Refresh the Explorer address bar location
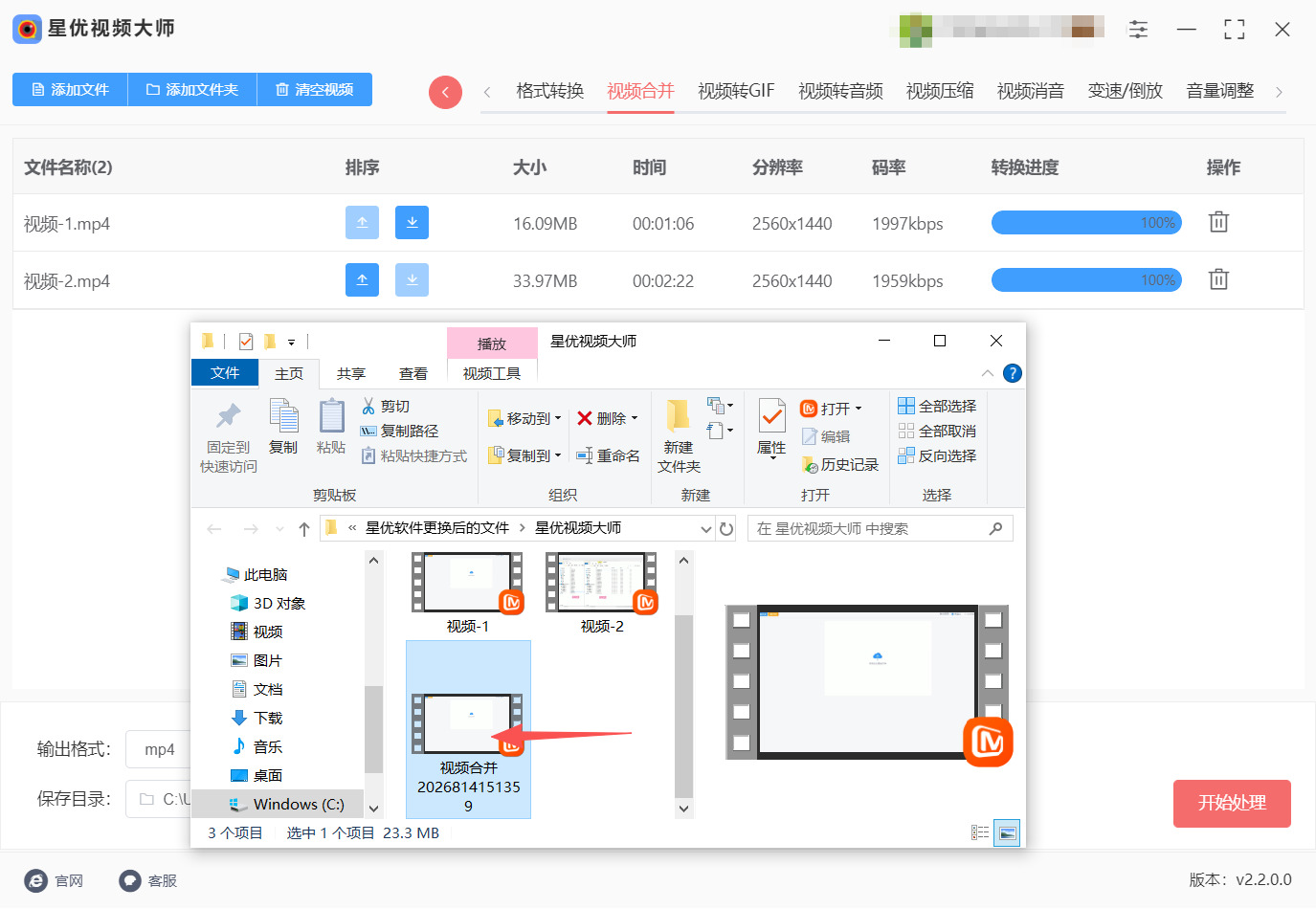This screenshot has height=909, width=1316. pyautogui.click(x=726, y=529)
